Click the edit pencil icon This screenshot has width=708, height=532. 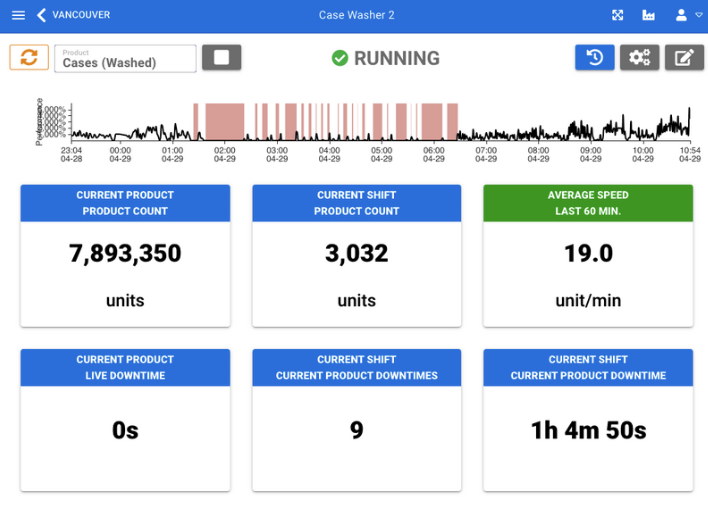pyautogui.click(x=684, y=58)
